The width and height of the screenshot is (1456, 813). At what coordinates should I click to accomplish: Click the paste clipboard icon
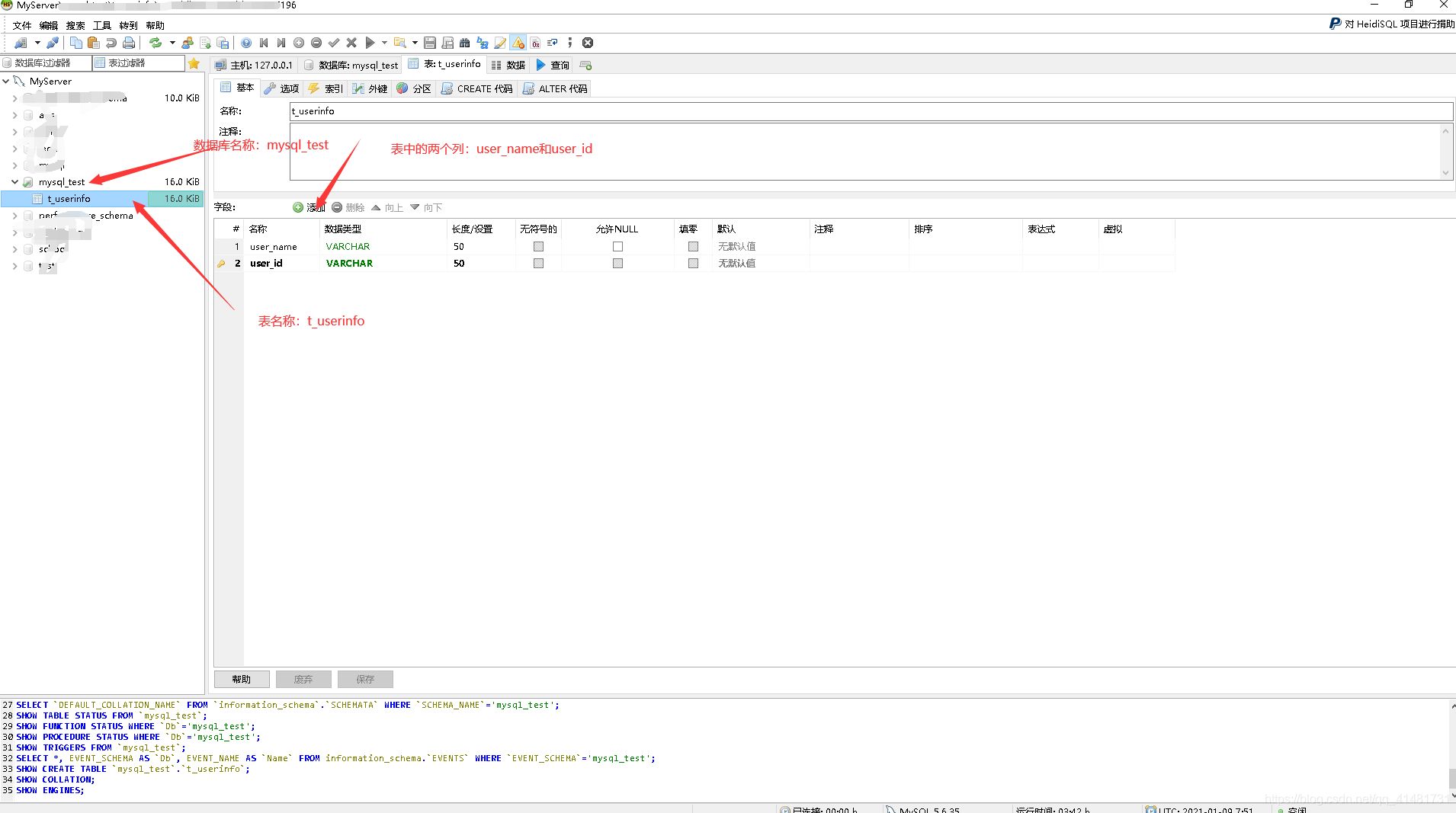tap(94, 43)
